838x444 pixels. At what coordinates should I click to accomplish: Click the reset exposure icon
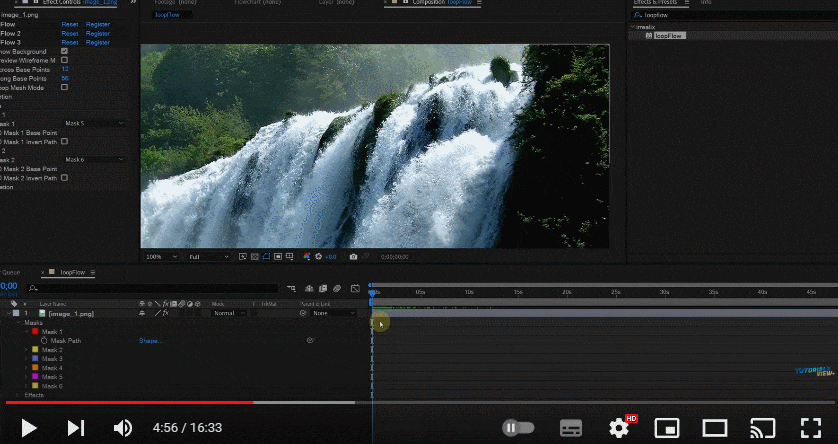tap(319, 257)
